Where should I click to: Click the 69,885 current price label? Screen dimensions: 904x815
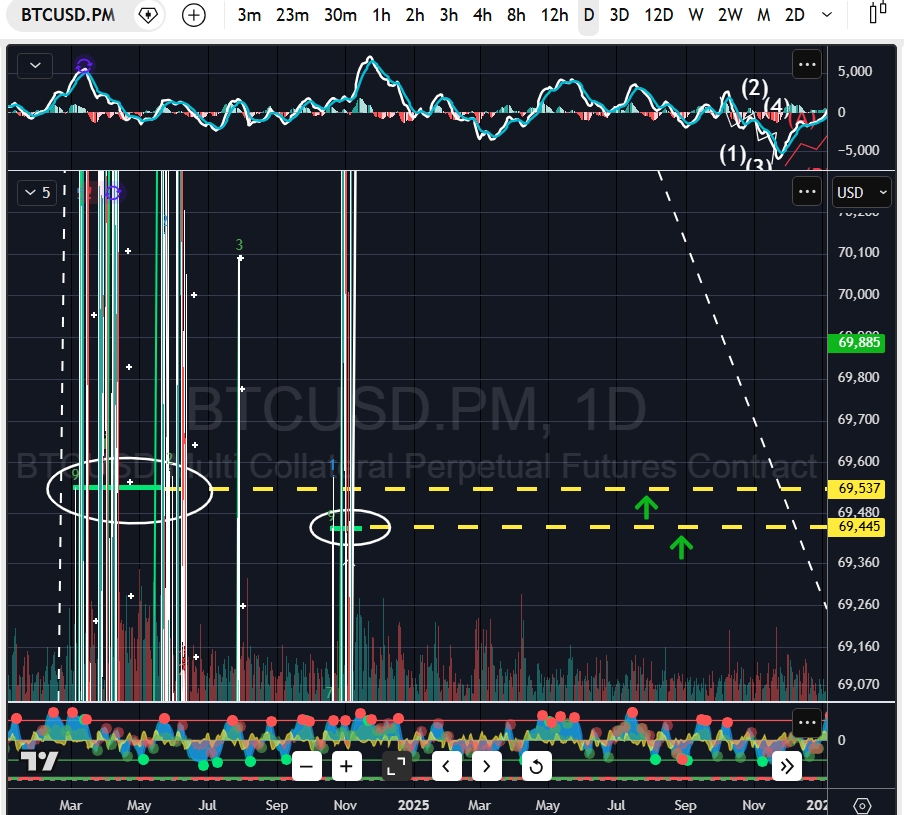[x=856, y=342]
